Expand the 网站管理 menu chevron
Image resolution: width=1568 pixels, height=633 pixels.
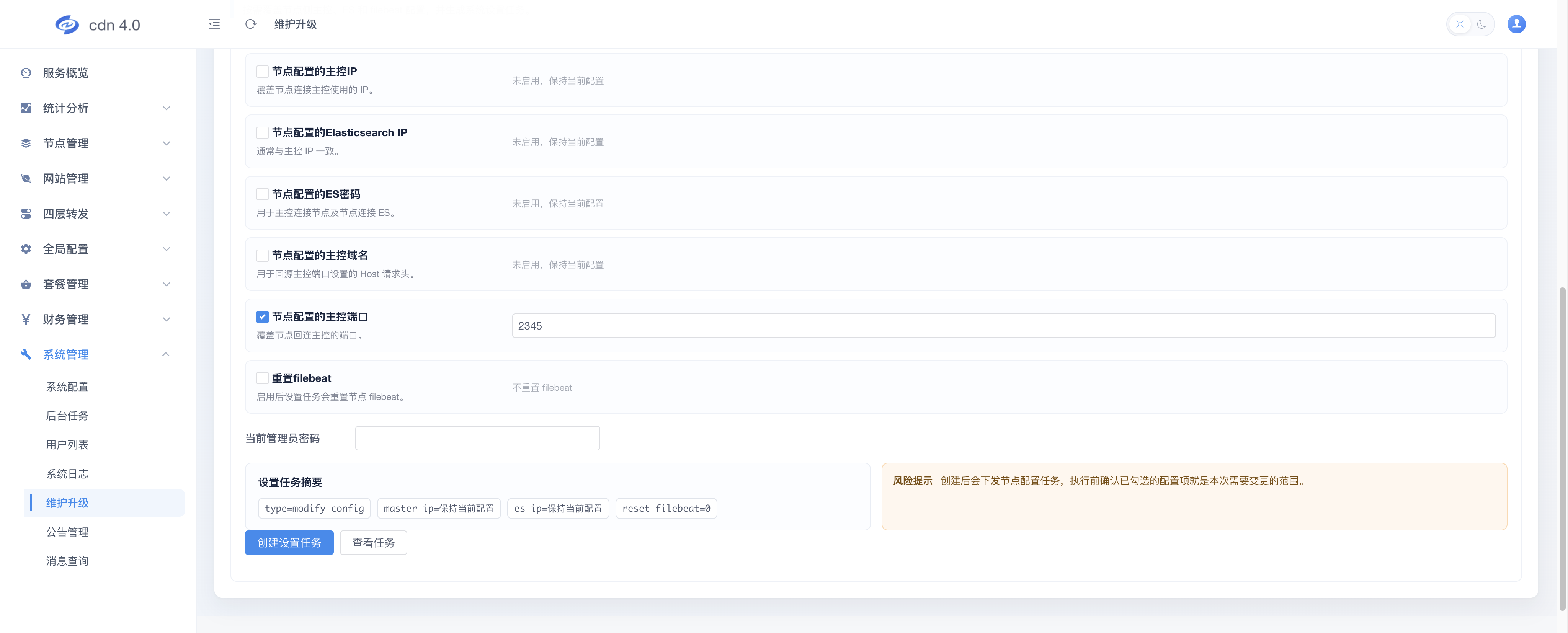(166, 179)
